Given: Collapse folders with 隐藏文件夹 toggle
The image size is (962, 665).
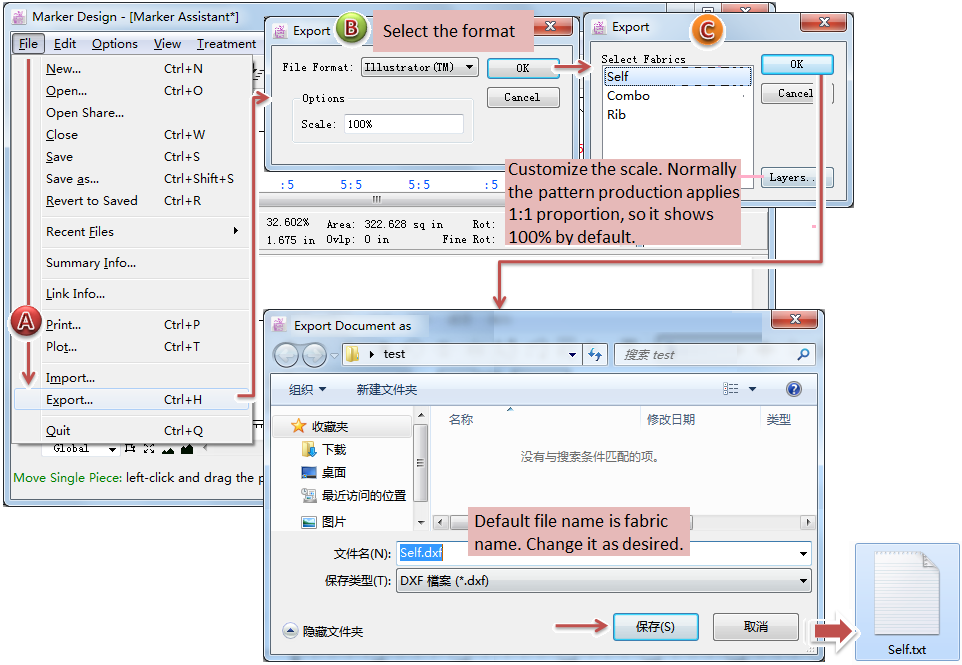Looking at the screenshot, I should pos(324,631).
